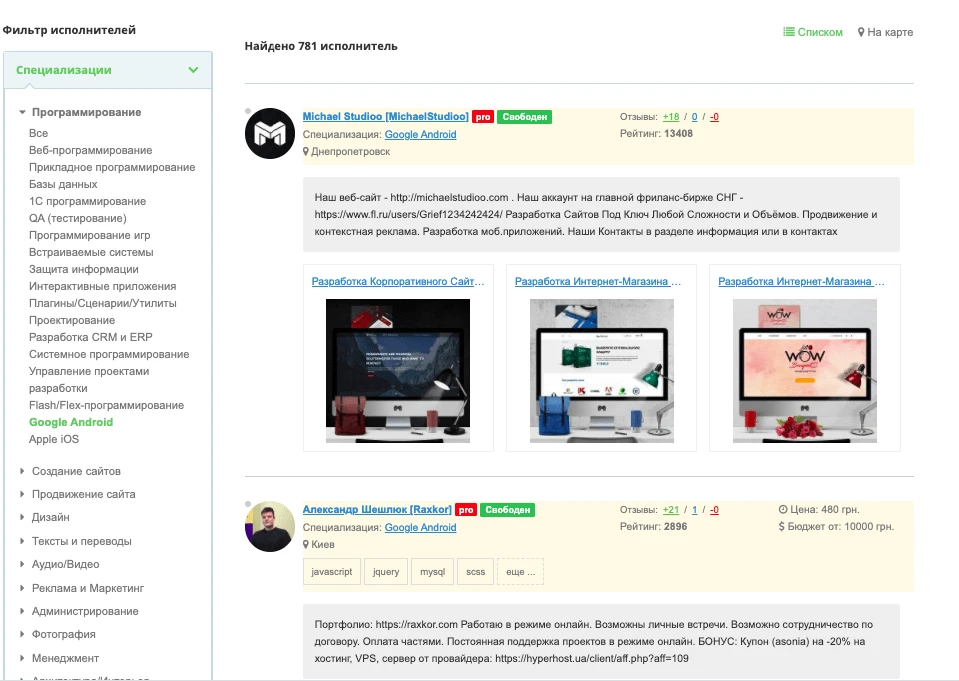This screenshot has height=681, width=959.
Task: Click pro badge next to Александр Шешлюк
Action: click(466, 510)
